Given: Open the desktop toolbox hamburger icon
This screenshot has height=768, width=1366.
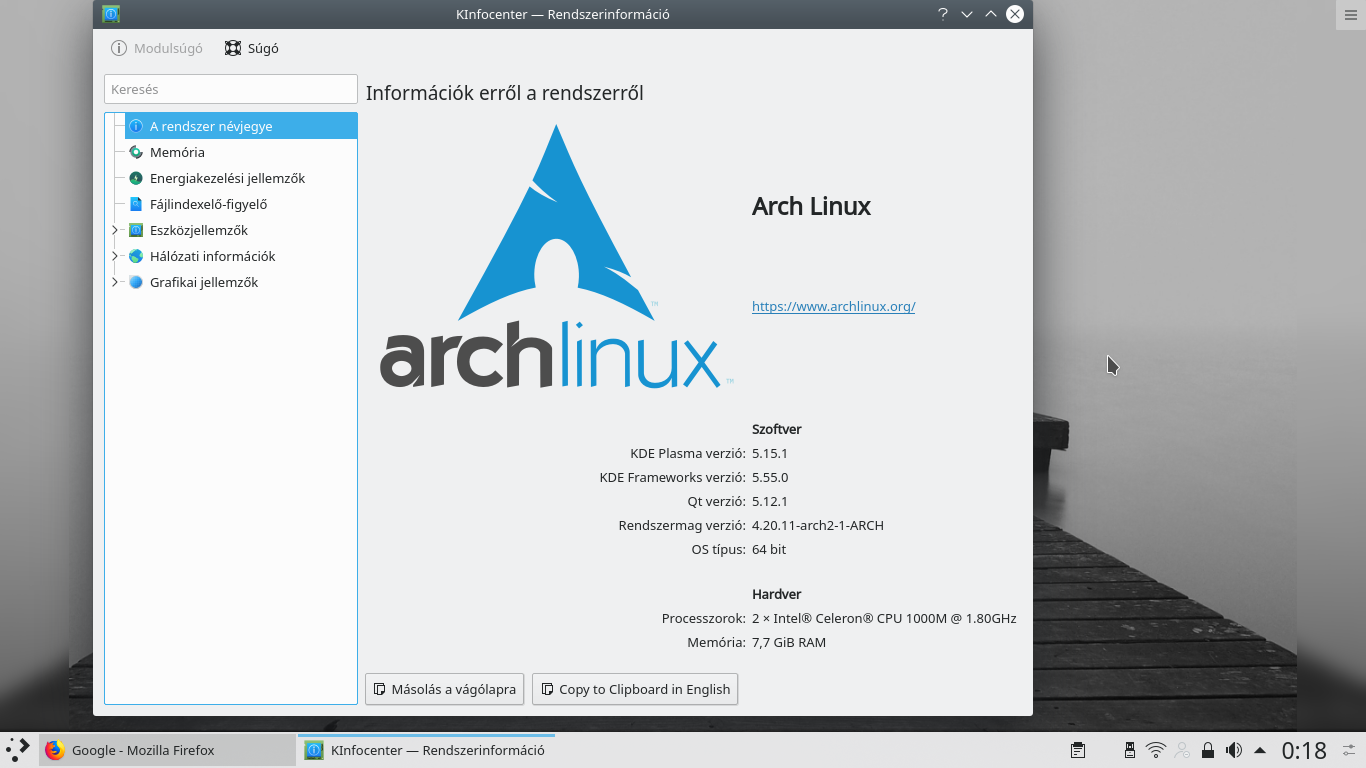Looking at the screenshot, I should [1349, 15].
